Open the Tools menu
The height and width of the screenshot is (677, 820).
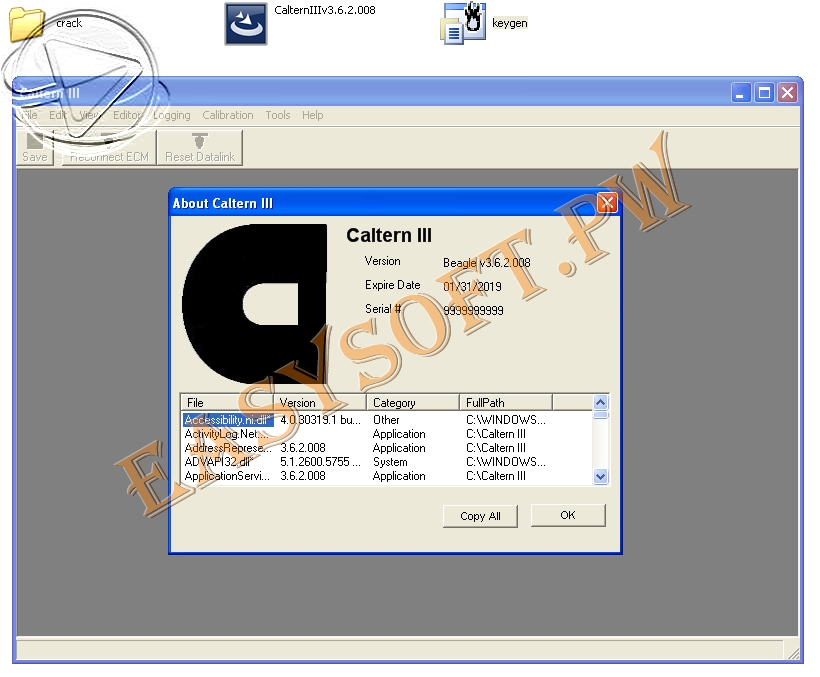[x=278, y=115]
